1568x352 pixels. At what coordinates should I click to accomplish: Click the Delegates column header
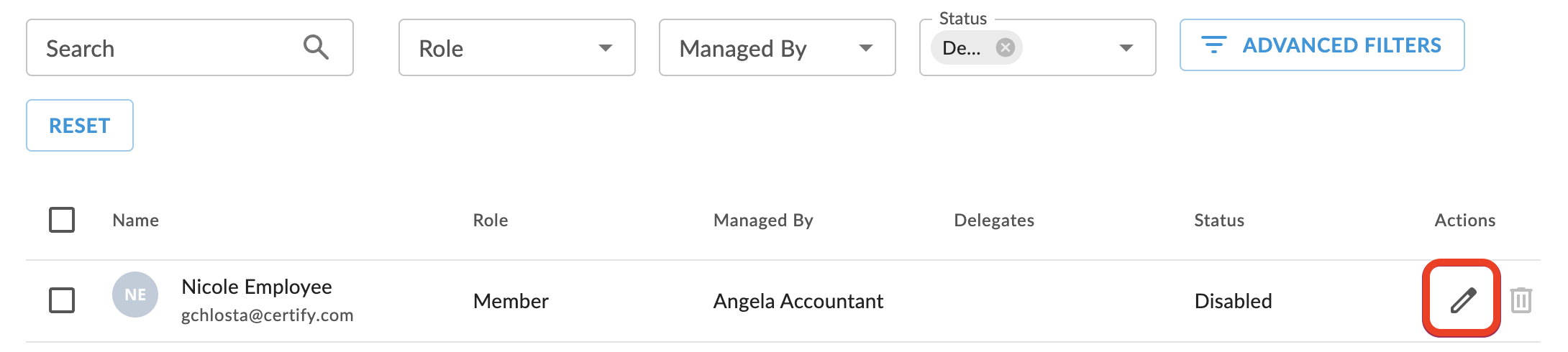(x=994, y=221)
